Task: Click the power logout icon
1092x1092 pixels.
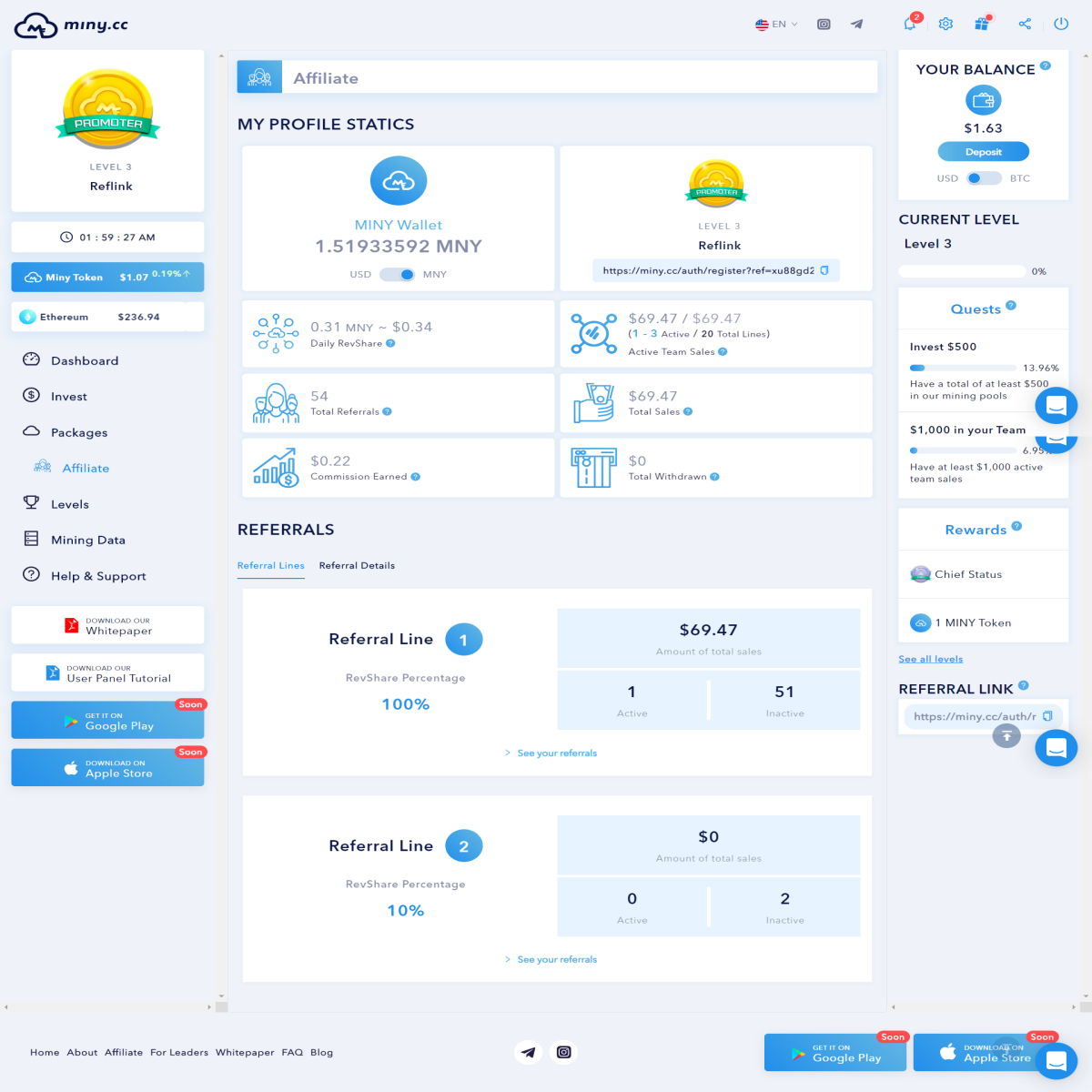Action: click(1061, 24)
